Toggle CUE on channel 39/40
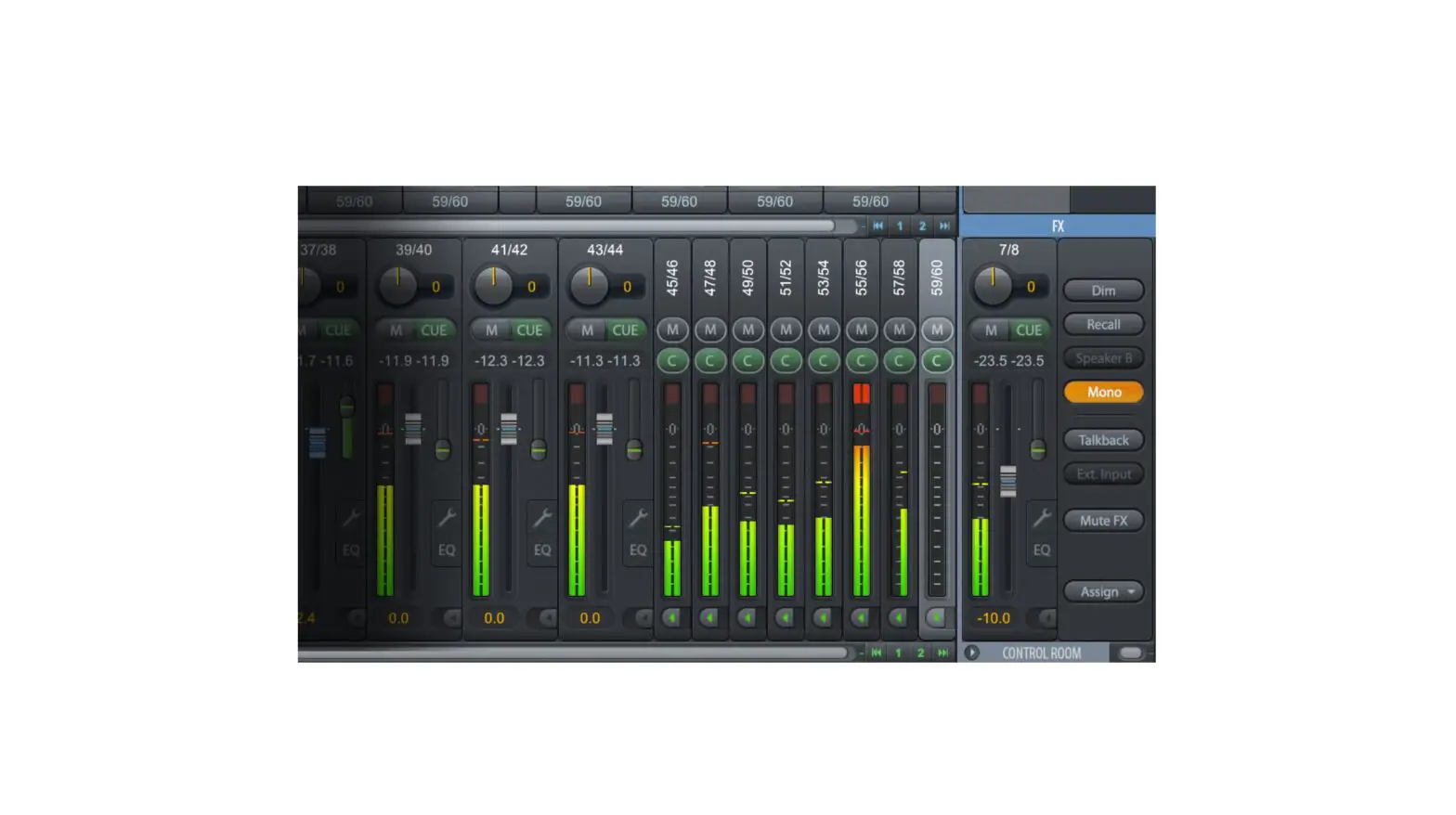Screen dimensions: 1456x815 tap(434, 330)
